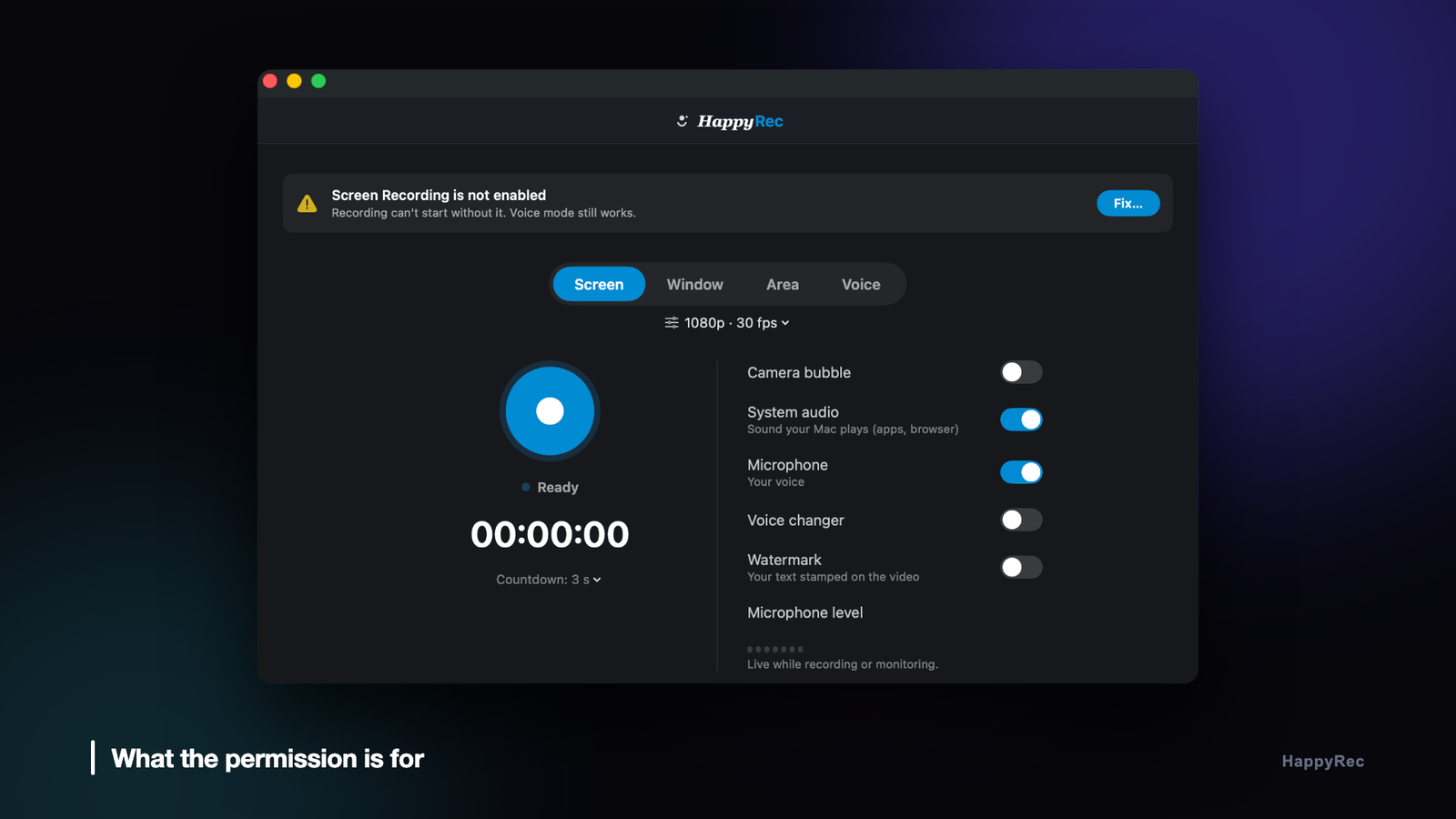Click the HappyRec smiley logo icon
Screen dimensions: 1456x819
682,121
